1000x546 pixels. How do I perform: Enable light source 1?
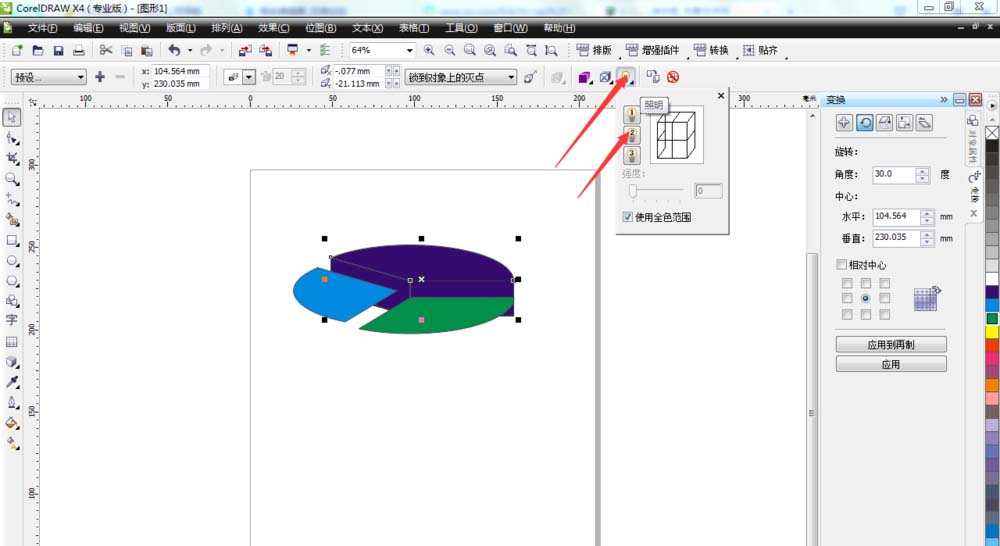tap(631, 115)
